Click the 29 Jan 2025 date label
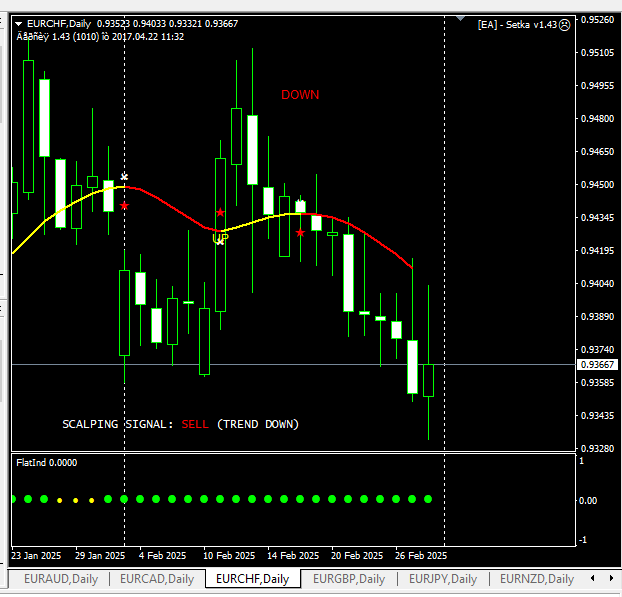 pyautogui.click(x=100, y=556)
